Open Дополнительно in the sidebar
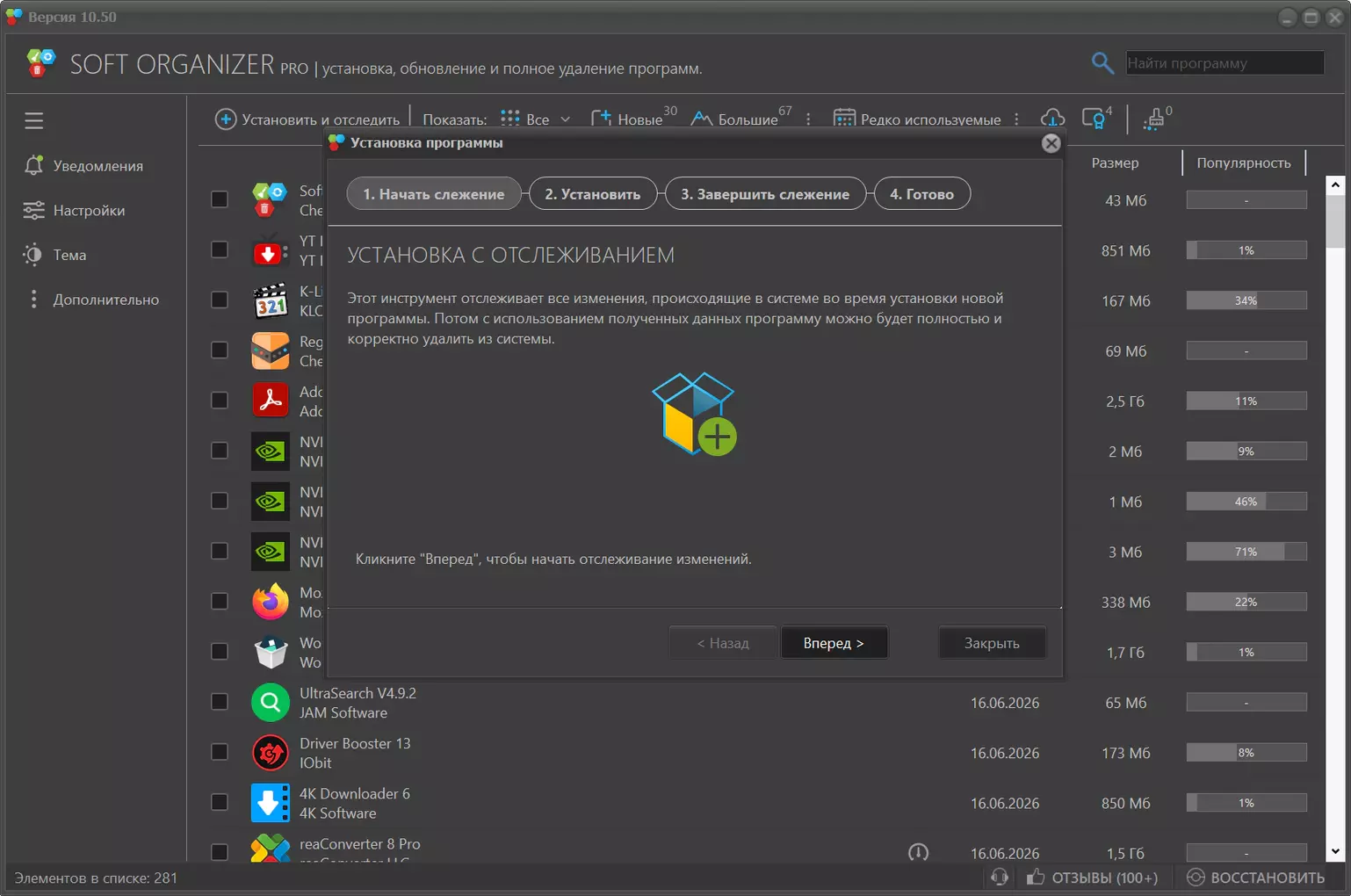Viewport: 1351px width, 896px height. click(x=91, y=300)
